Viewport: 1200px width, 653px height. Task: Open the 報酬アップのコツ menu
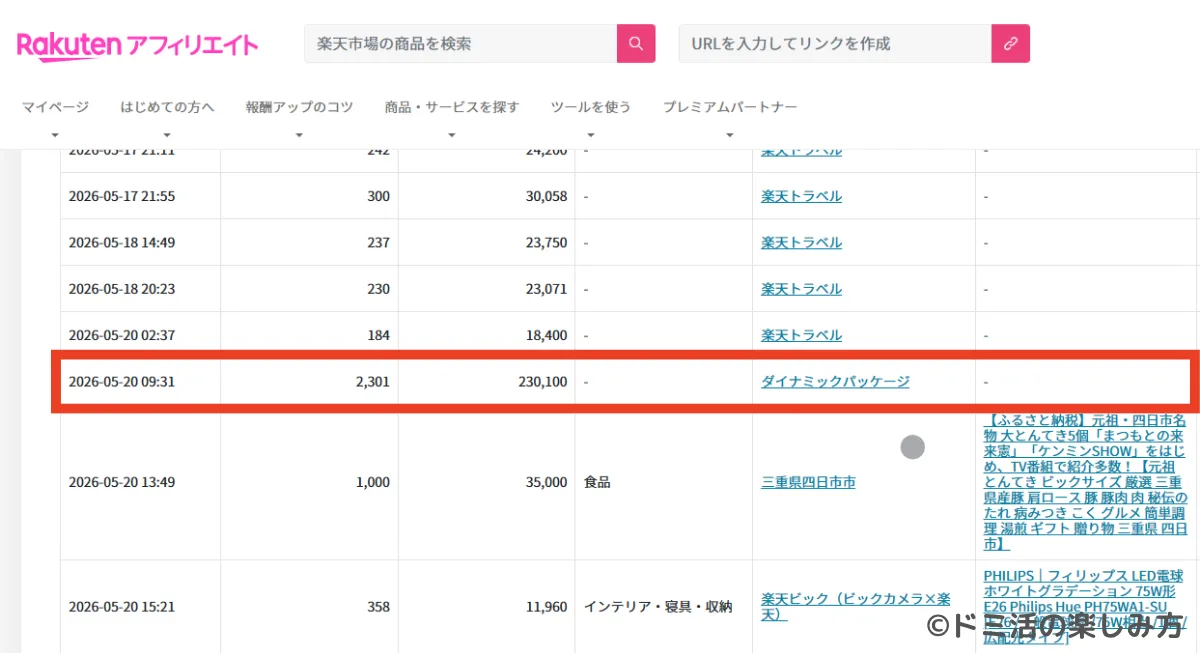pyautogui.click(x=299, y=107)
